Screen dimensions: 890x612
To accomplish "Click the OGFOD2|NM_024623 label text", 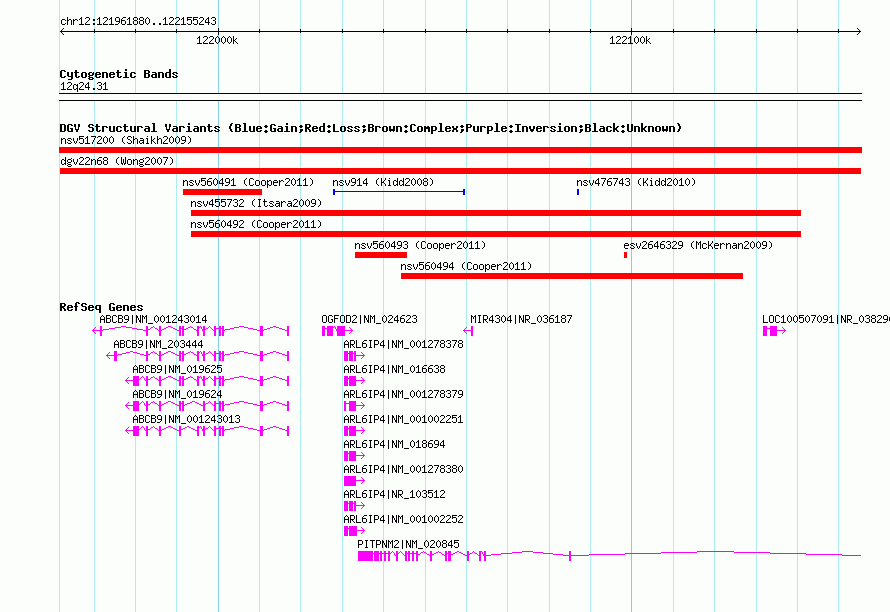I will click(x=370, y=319).
